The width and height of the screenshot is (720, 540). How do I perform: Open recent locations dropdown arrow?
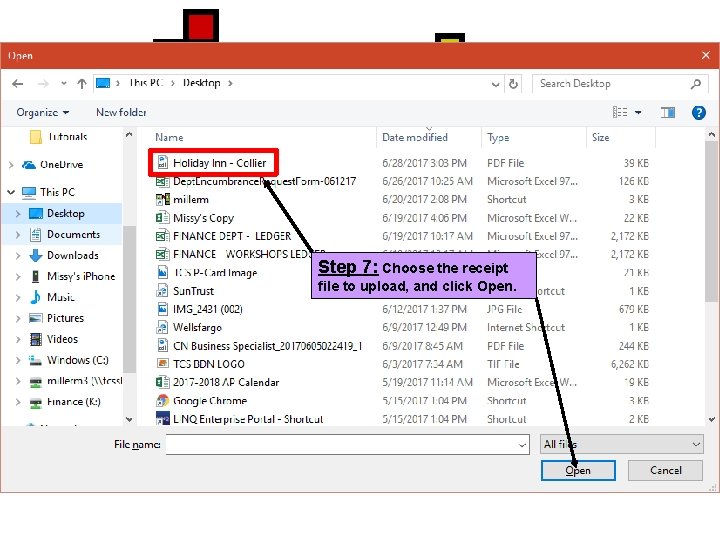click(64, 84)
